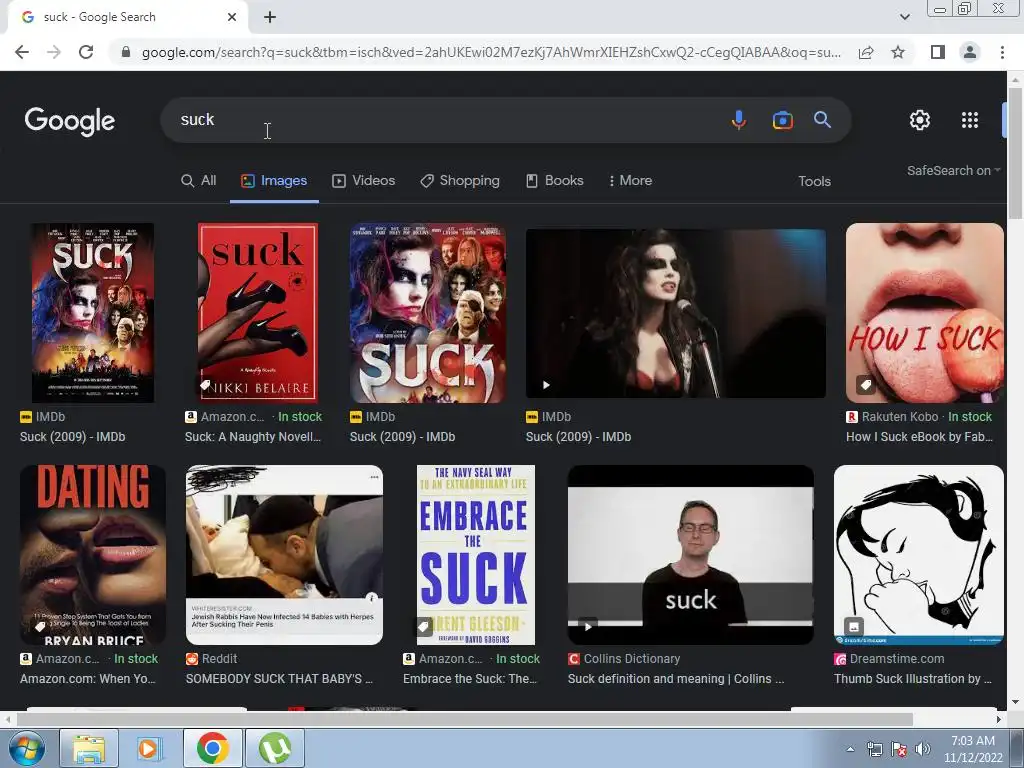The width and height of the screenshot is (1024, 768).
Task: Go forward to next page
Action: (x=54, y=52)
